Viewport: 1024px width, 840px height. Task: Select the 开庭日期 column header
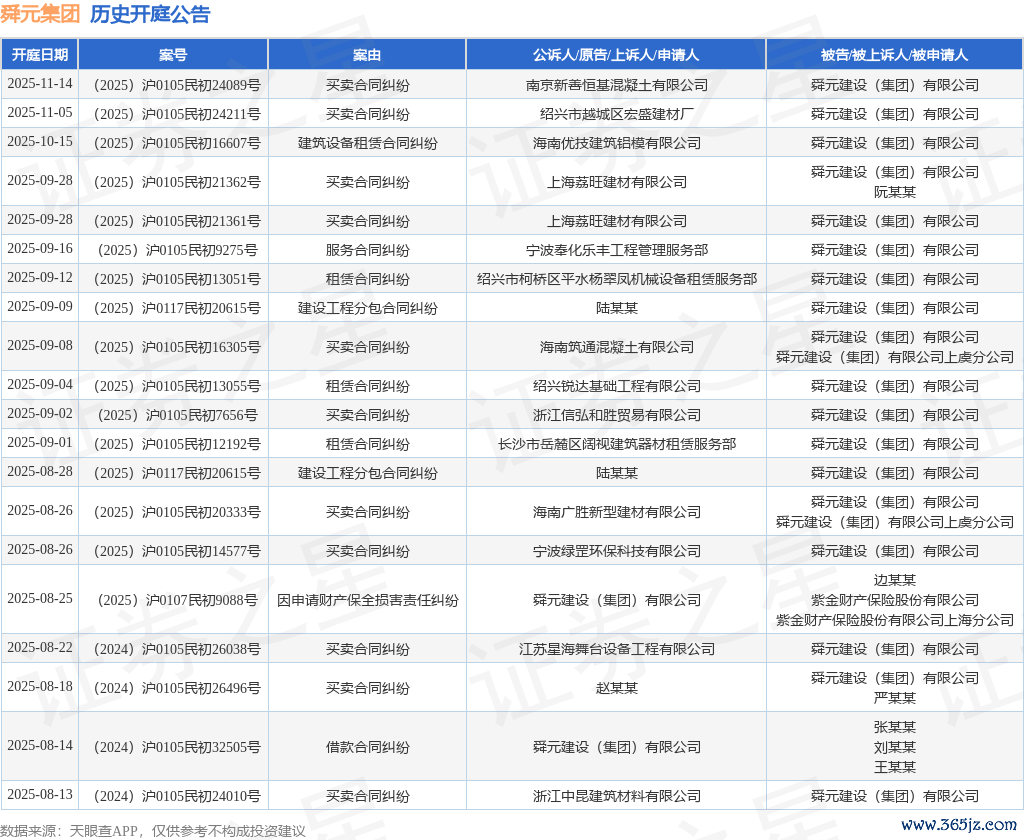(39, 55)
